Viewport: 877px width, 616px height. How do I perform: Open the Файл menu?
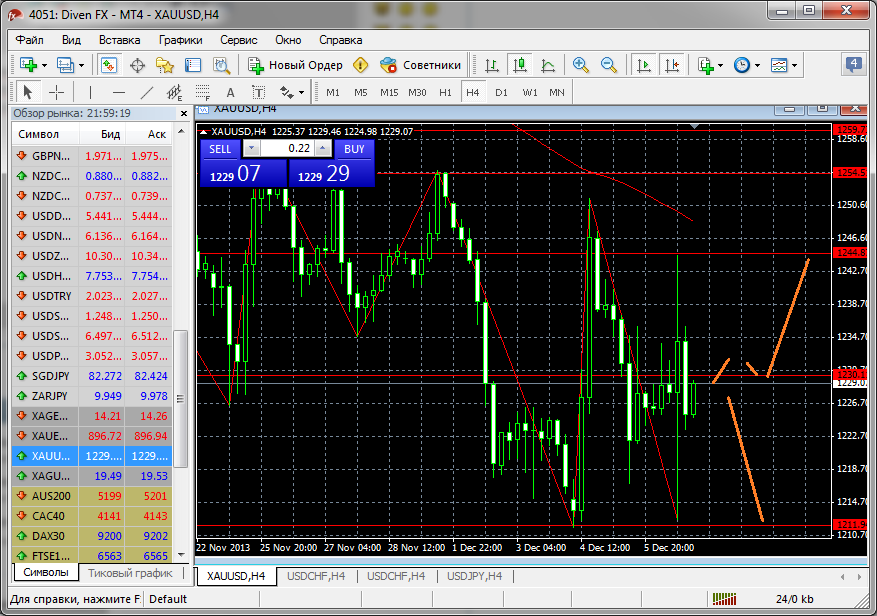[x=30, y=40]
